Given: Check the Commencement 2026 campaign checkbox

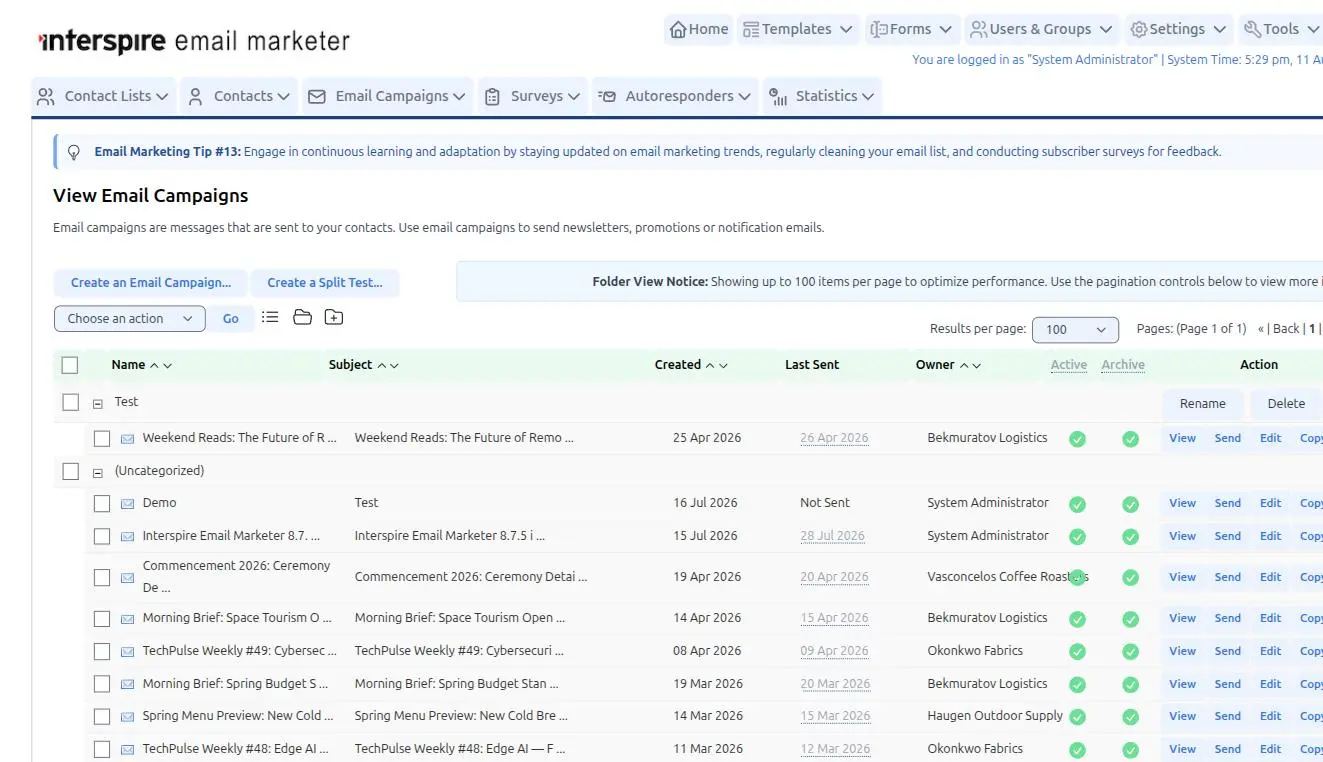Looking at the screenshot, I should point(102,577).
